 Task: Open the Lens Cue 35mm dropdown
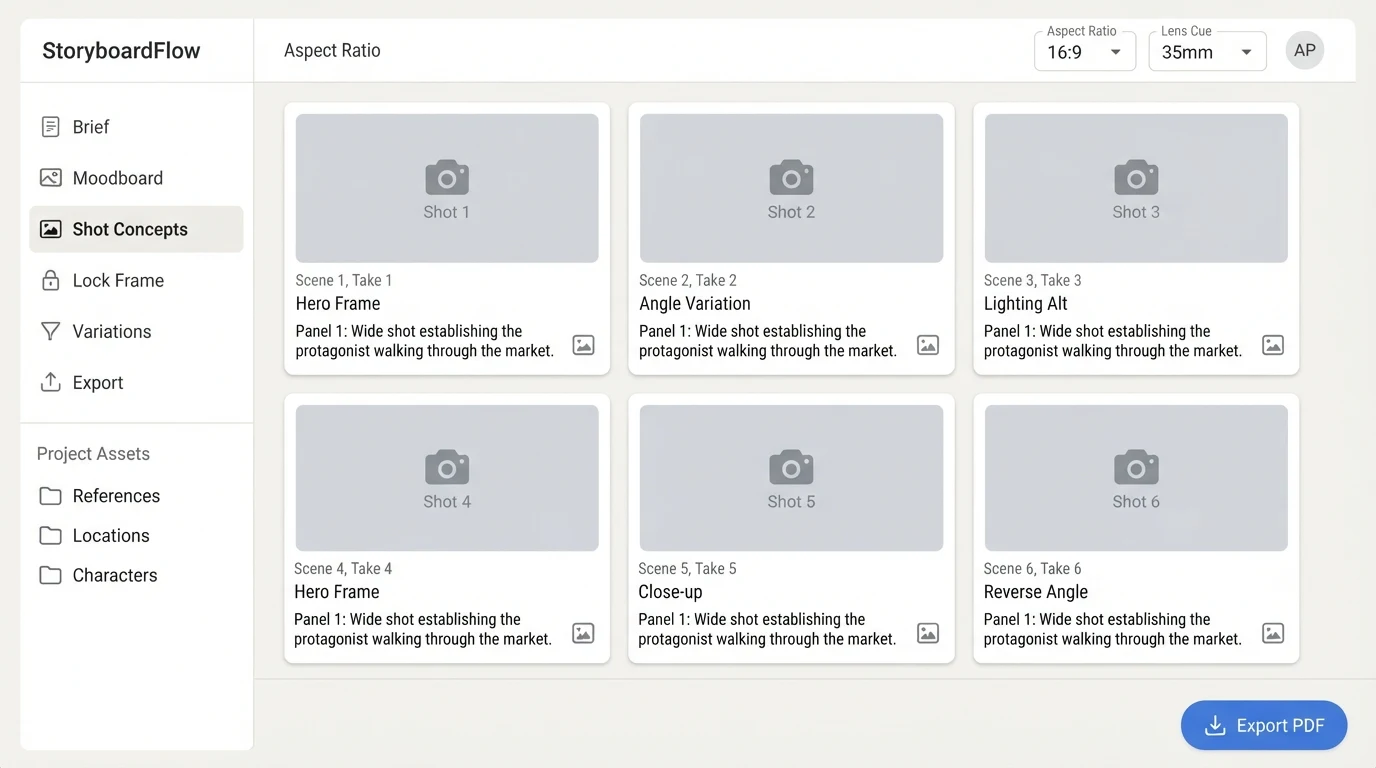1207,51
